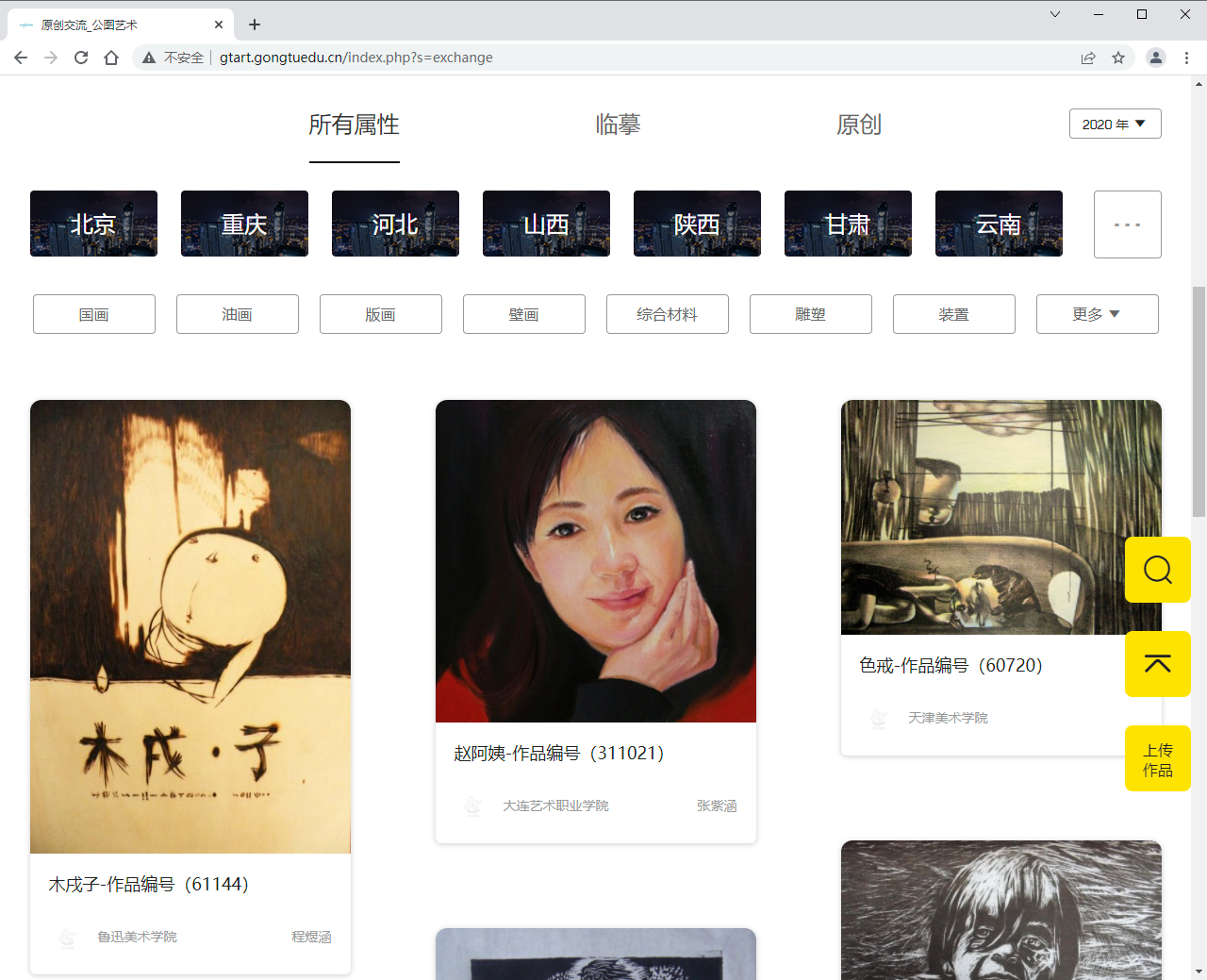Click the 上传作品 upload button
Image resolution: width=1207 pixels, height=980 pixels.
(1157, 758)
